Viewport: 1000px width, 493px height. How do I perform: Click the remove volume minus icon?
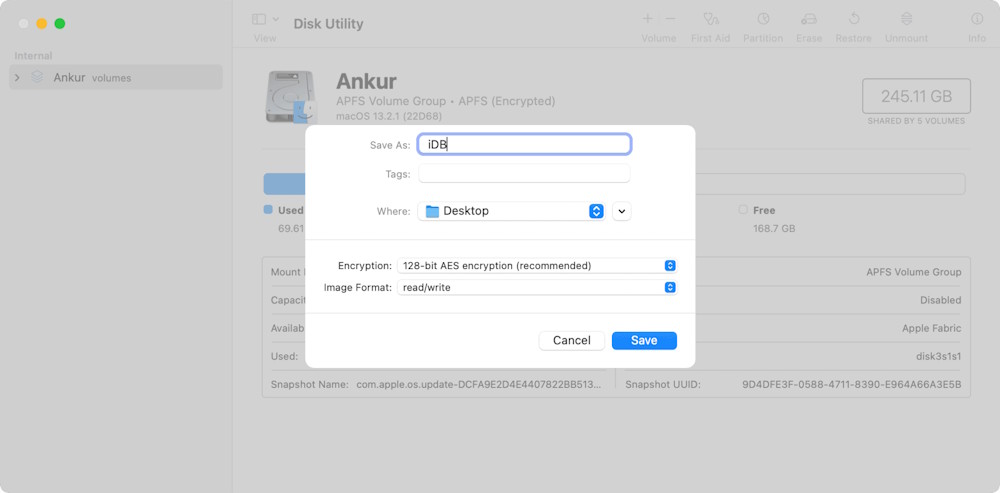tap(670, 19)
